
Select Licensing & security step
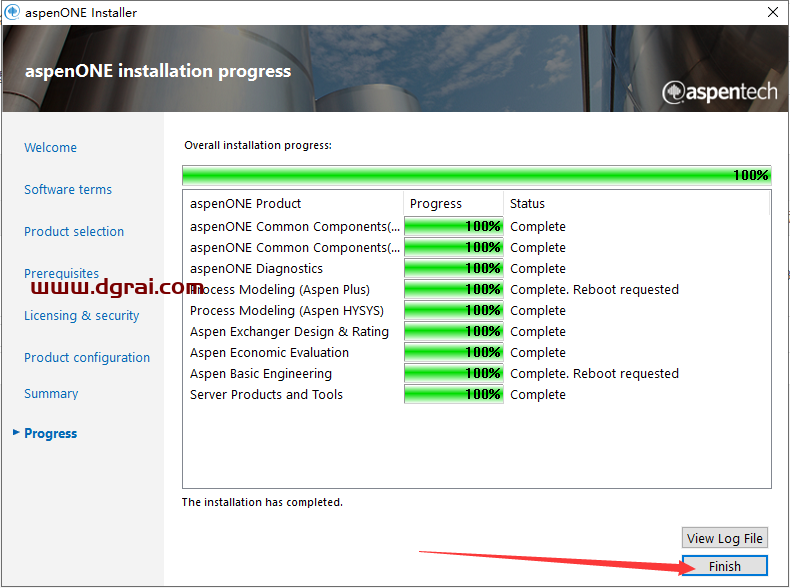pos(82,316)
